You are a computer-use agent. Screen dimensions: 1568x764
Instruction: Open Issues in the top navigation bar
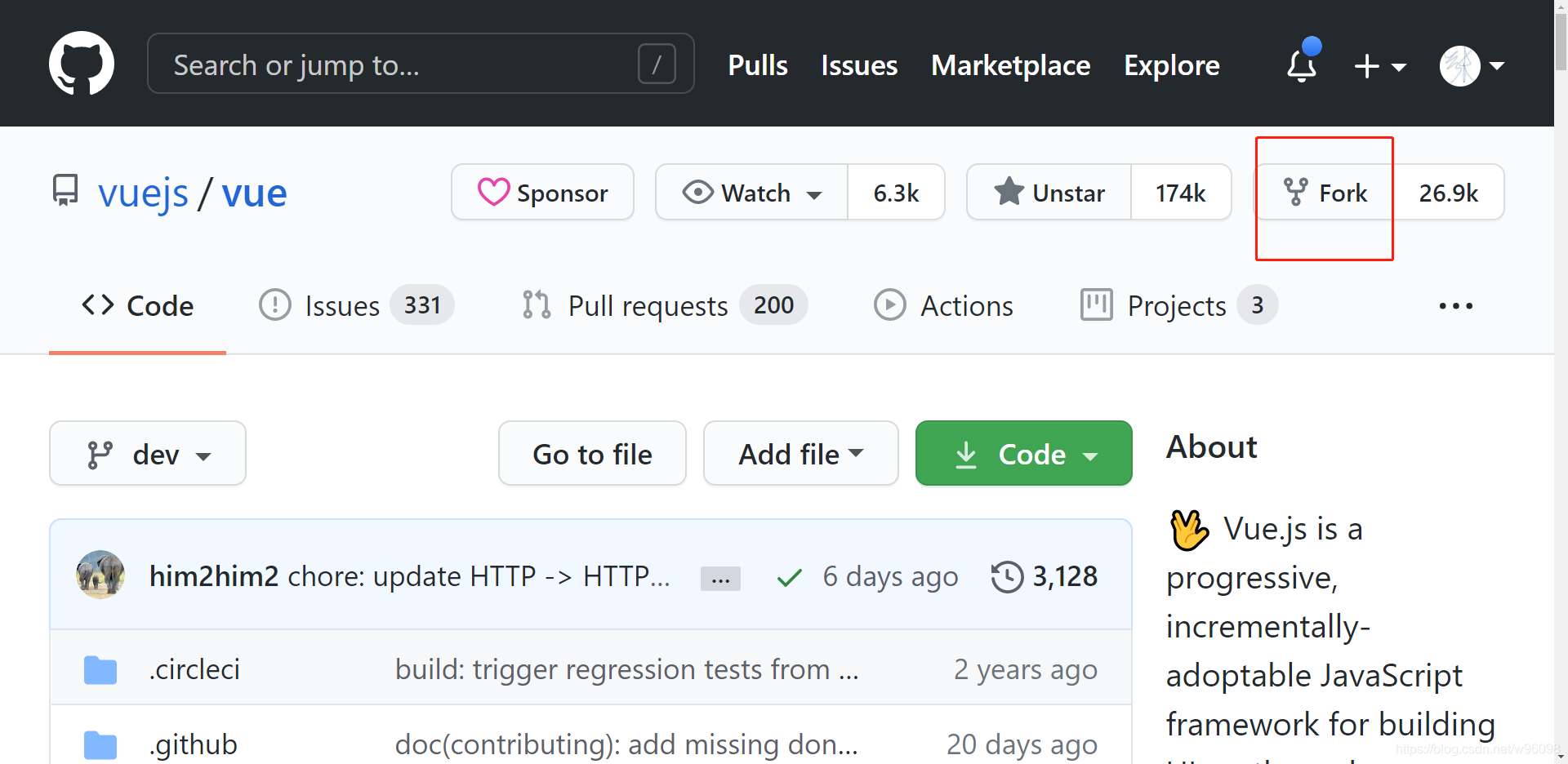pyautogui.click(x=859, y=65)
